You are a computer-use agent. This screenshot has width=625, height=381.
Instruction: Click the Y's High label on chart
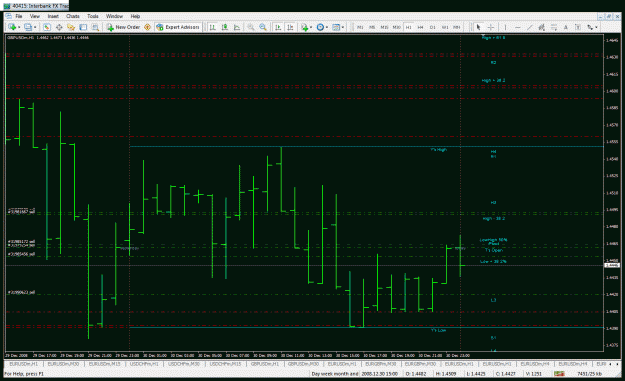(439, 150)
